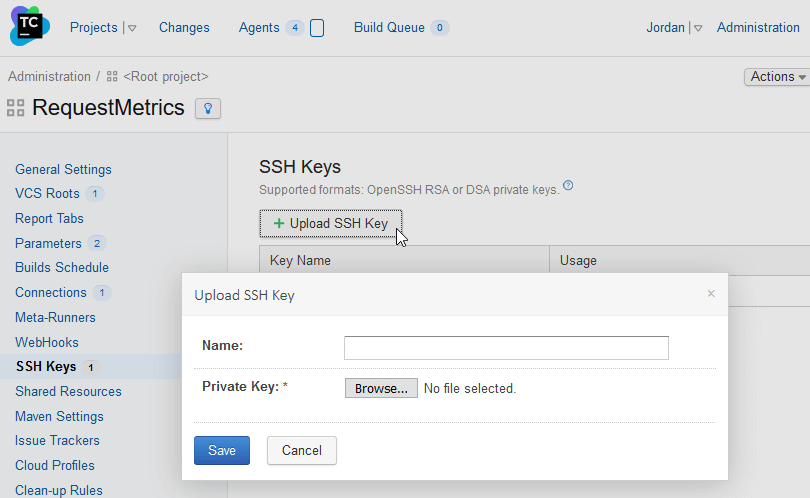Click the Build Queue count badge

coord(440,28)
